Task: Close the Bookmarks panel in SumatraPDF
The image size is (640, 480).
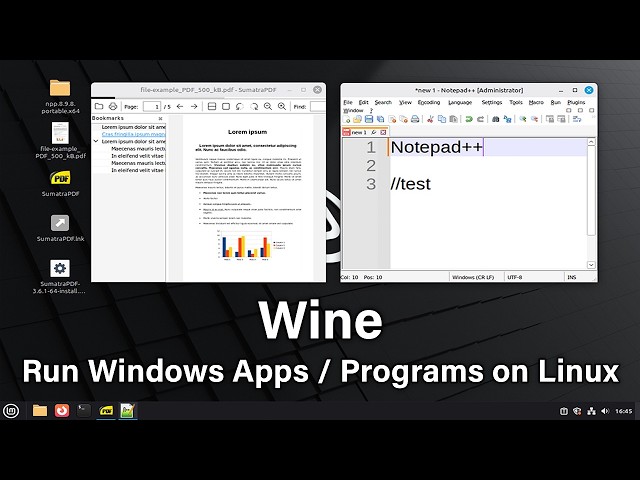Action: pyautogui.click(x=160, y=118)
